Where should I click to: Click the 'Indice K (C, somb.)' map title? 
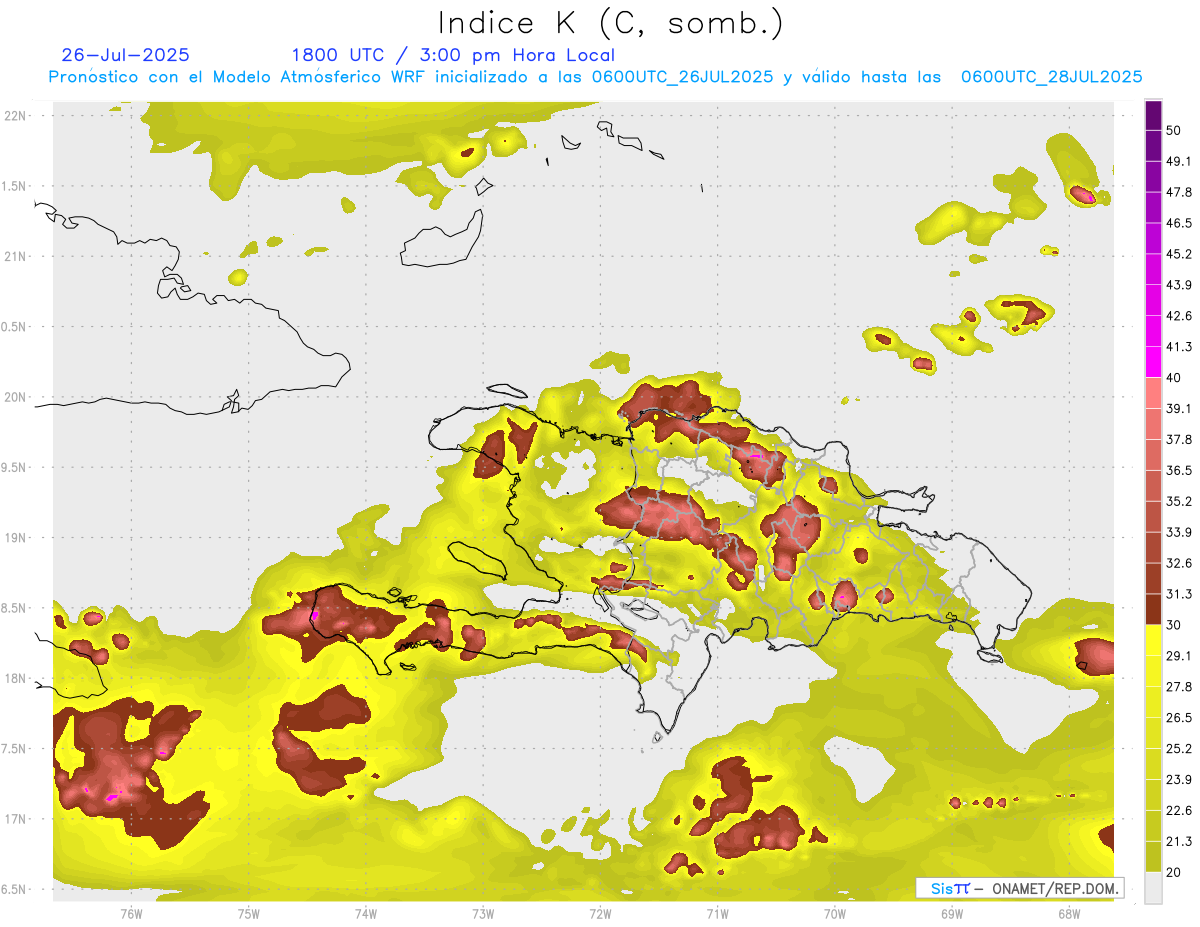point(610,24)
